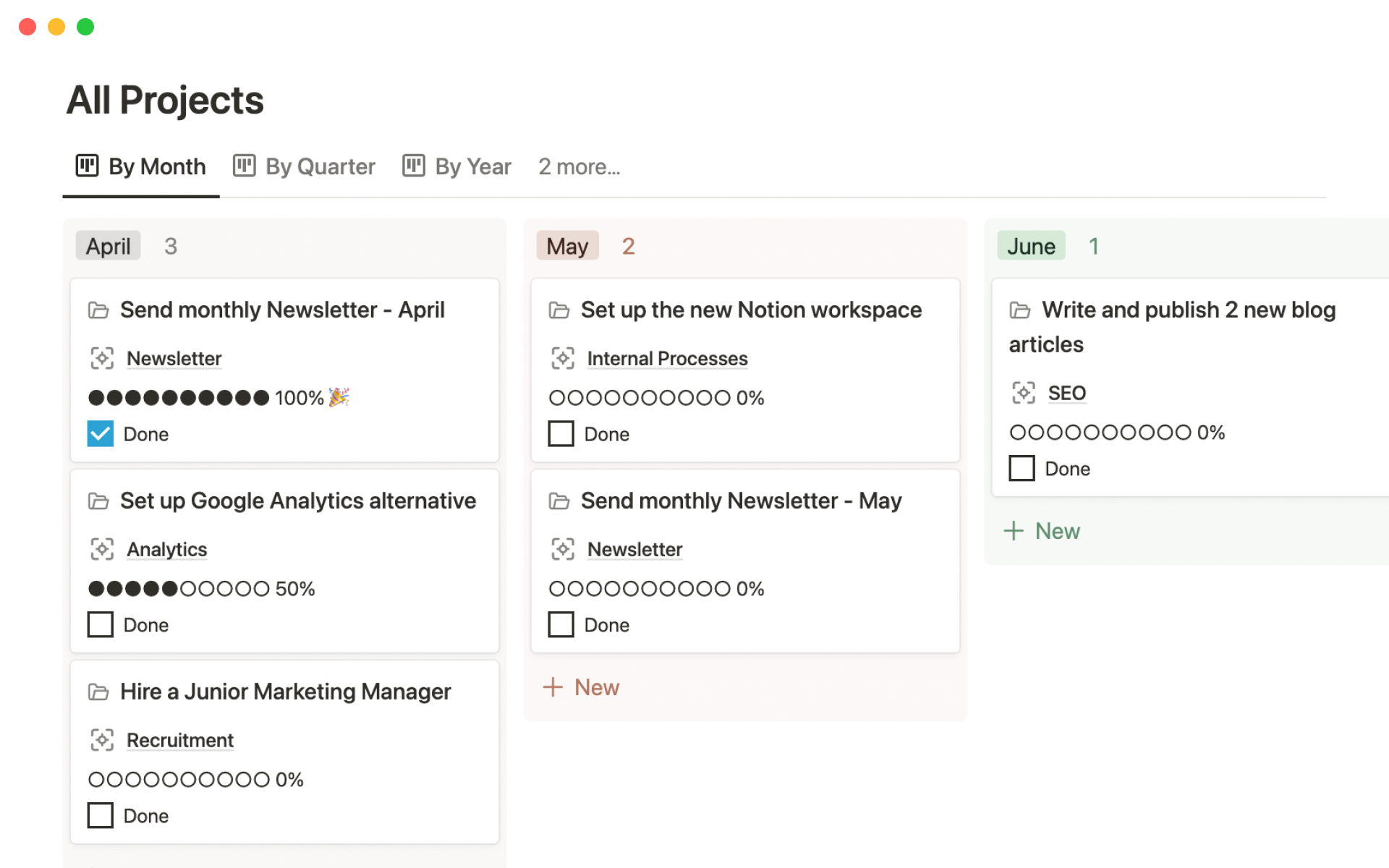Open the Newsletter tag link on the May card
The image size is (1389, 868).
[634, 549]
